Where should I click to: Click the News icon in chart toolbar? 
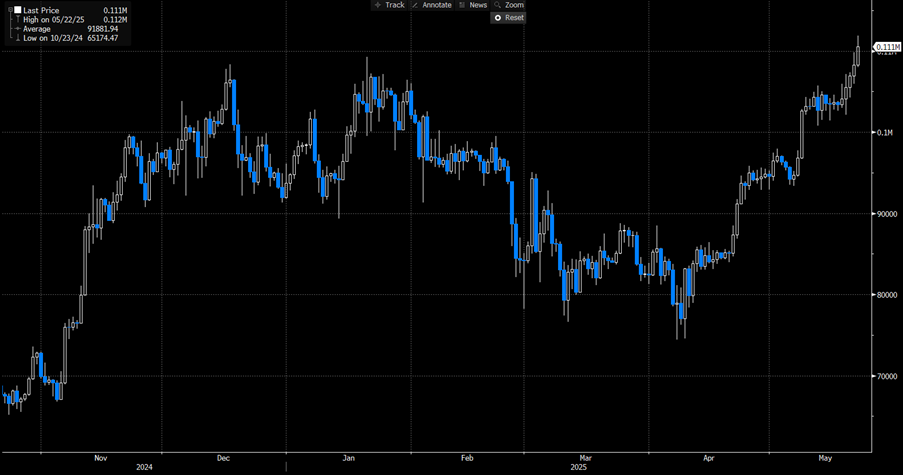[x=461, y=5]
